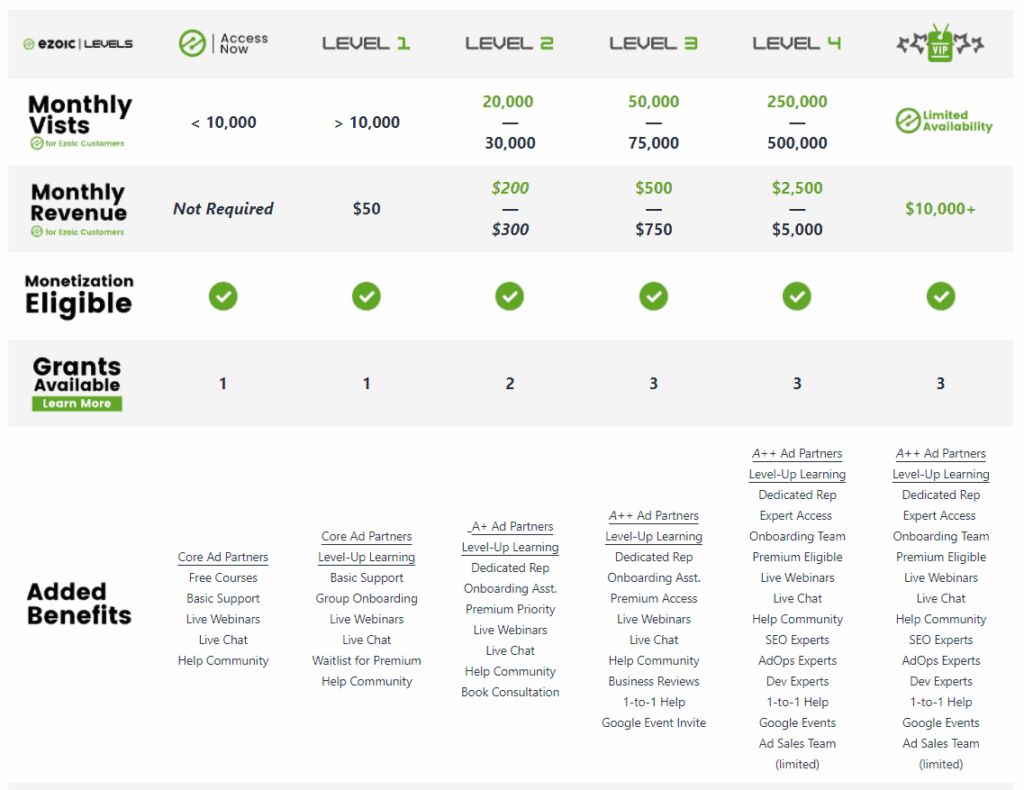Click the 'Monthly Revenue' row heading
Image resolution: width=1024 pixels, height=790 pixels.
click(78, 202)
